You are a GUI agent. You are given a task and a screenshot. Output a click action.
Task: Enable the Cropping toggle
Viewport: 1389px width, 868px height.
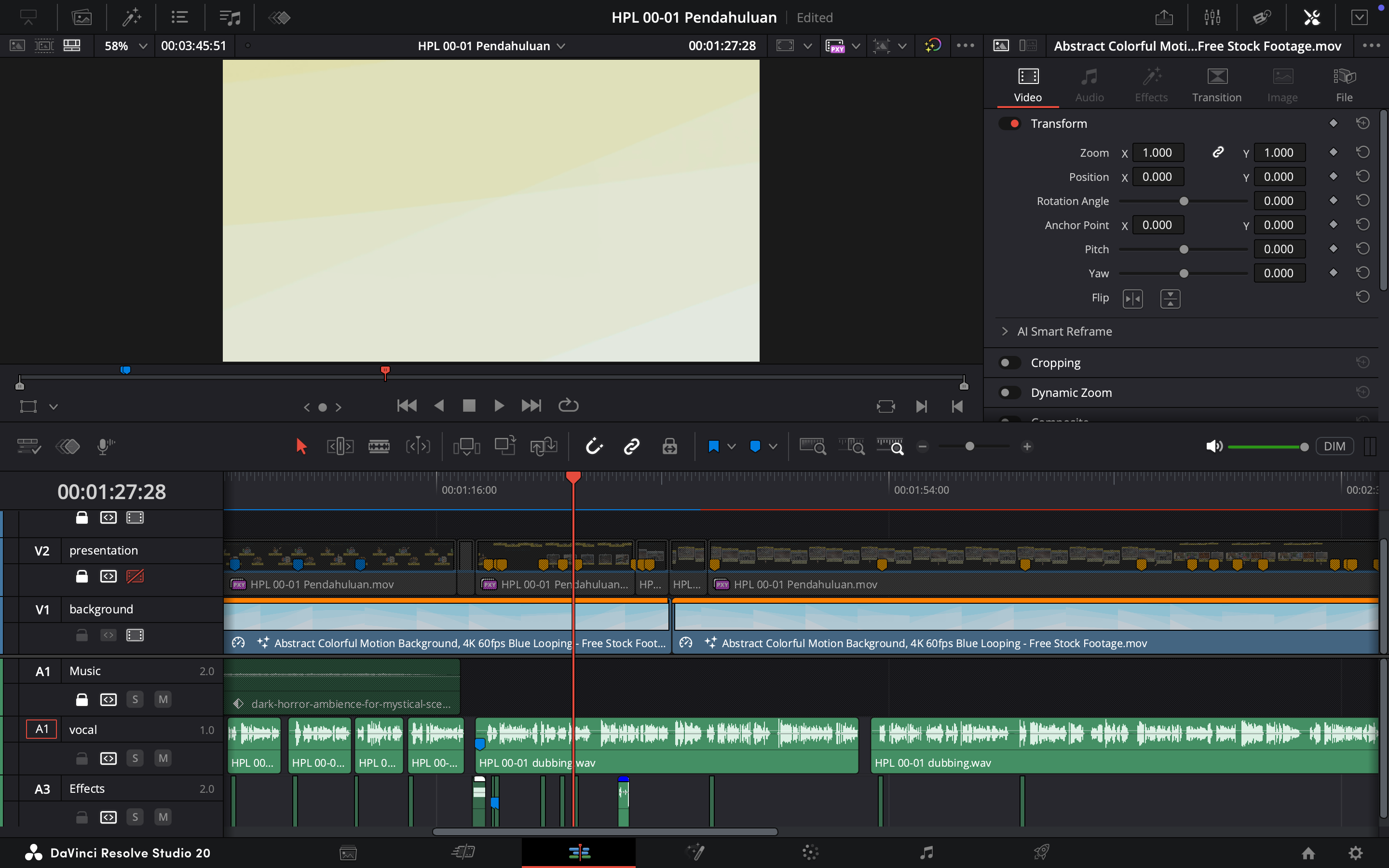point(1009,363)
